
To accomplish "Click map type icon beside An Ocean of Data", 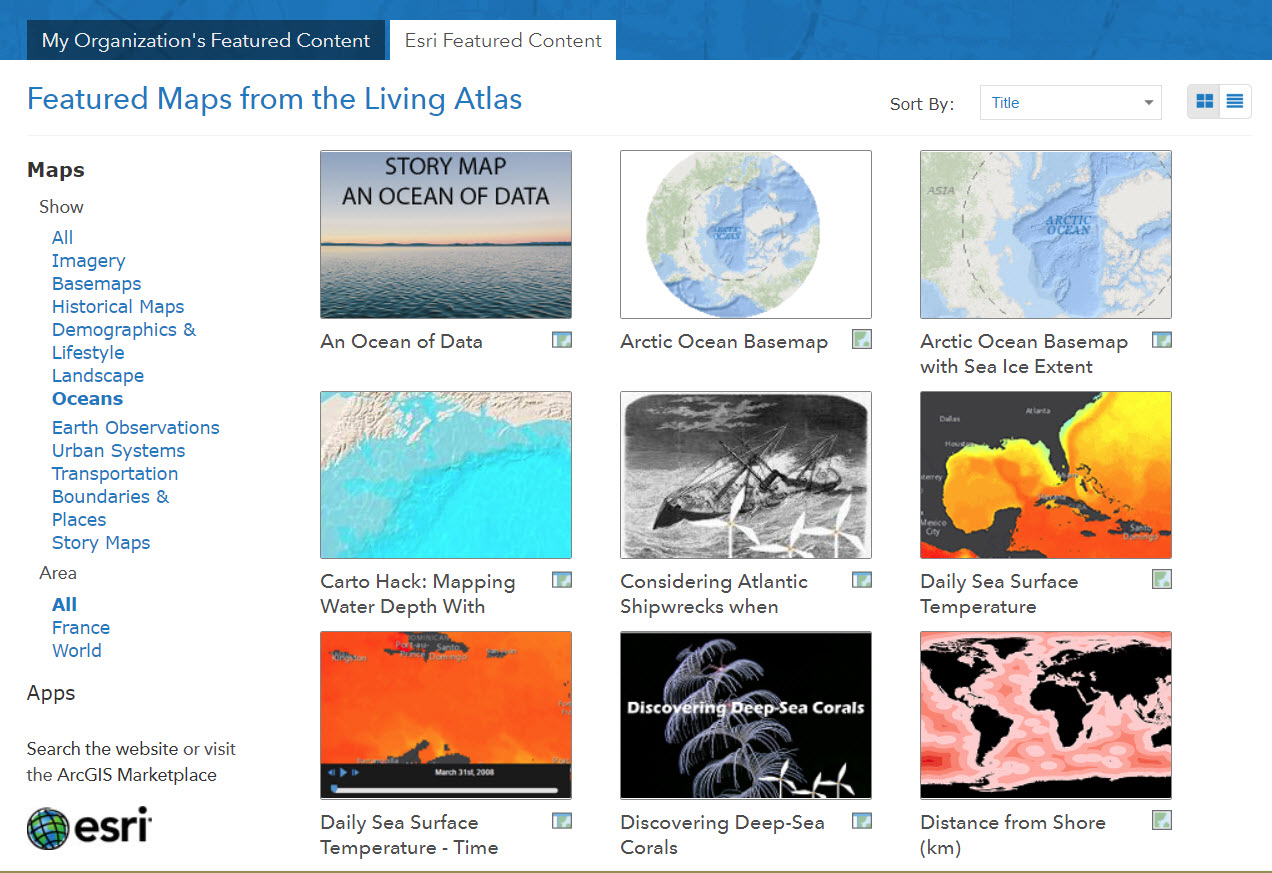I will coord(562,340).
